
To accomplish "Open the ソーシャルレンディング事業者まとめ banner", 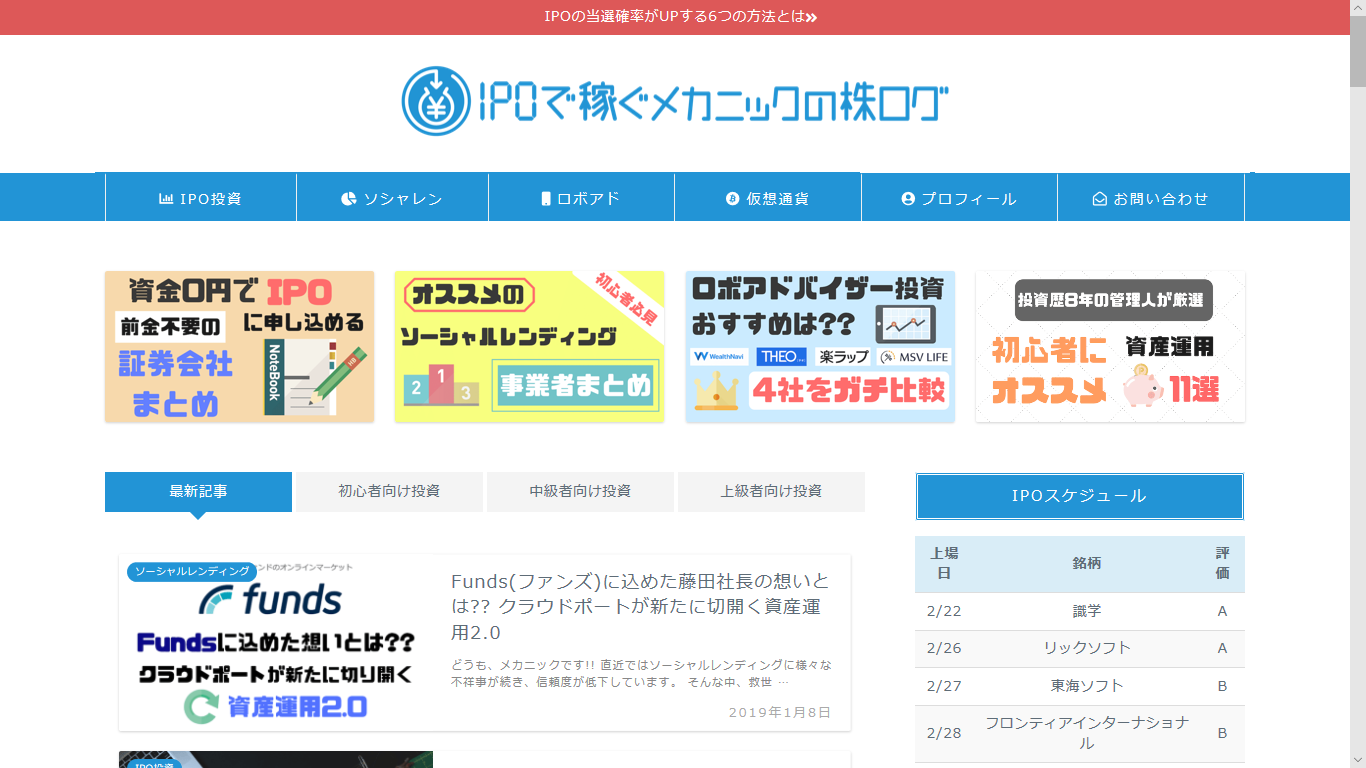I will coord(530,346).
